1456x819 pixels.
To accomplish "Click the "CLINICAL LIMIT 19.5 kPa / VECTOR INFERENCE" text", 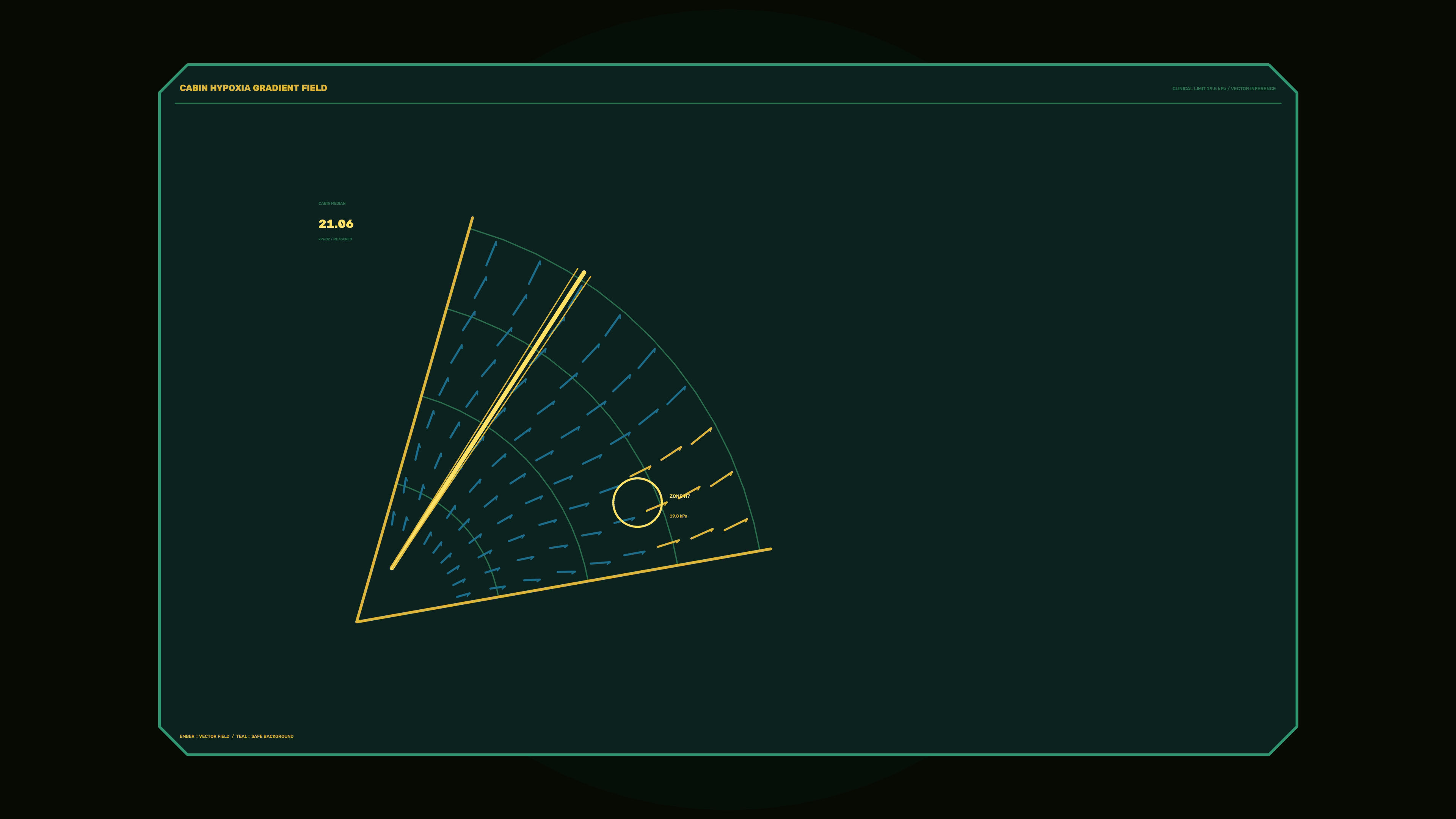I will [x=1224, y=89].
